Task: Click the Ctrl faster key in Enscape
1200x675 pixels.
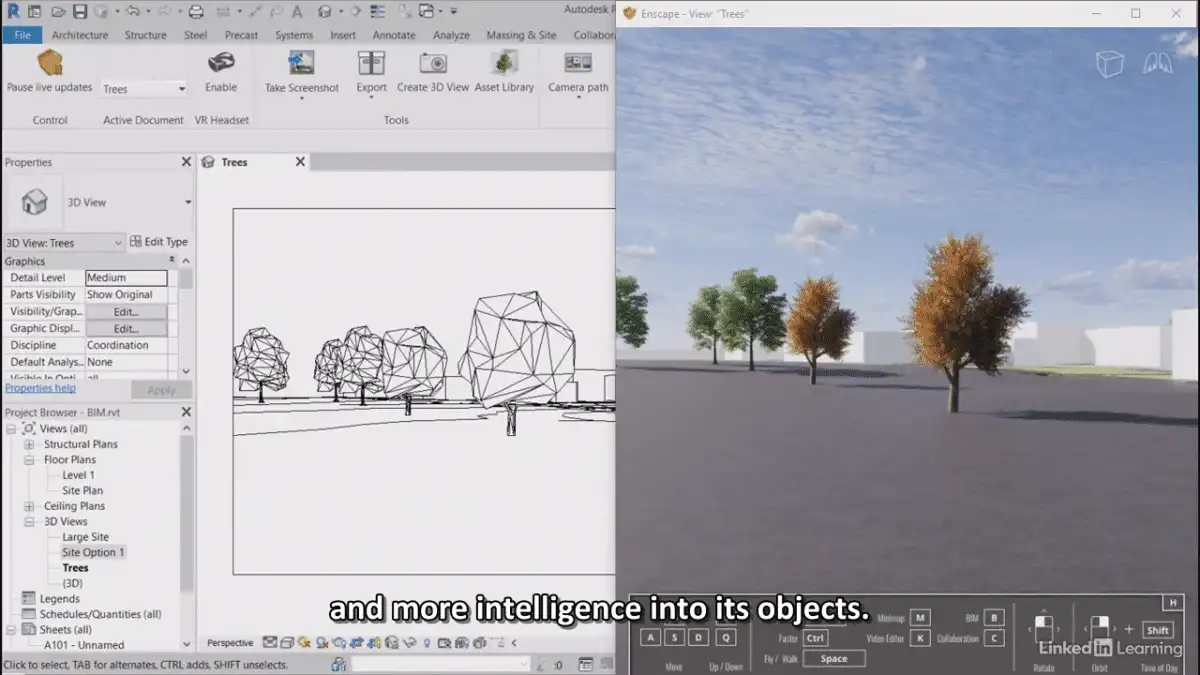Action: pyautogui.click(x=815, y=638)
